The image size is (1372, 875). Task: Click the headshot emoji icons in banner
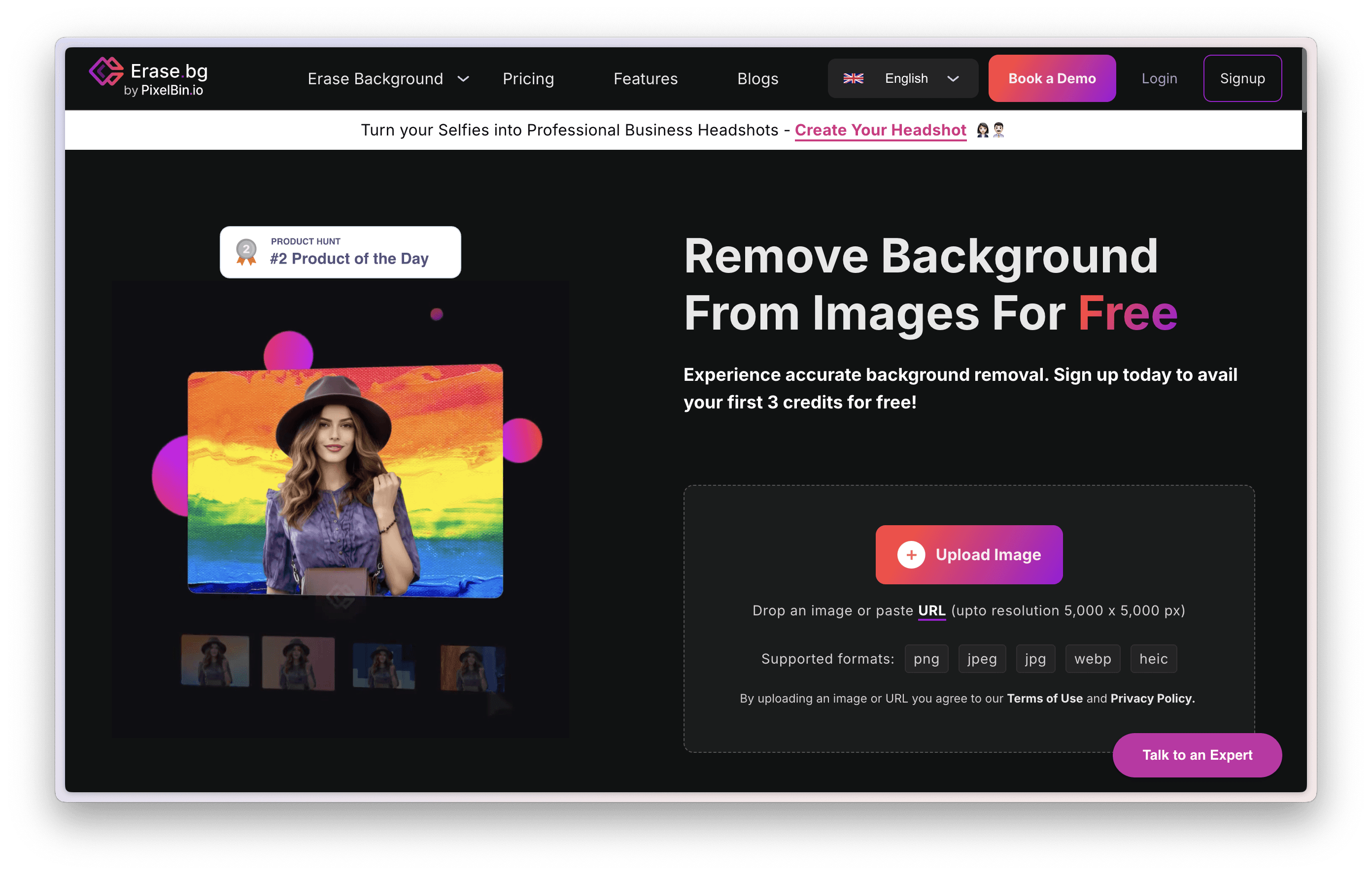pos(990,130)
